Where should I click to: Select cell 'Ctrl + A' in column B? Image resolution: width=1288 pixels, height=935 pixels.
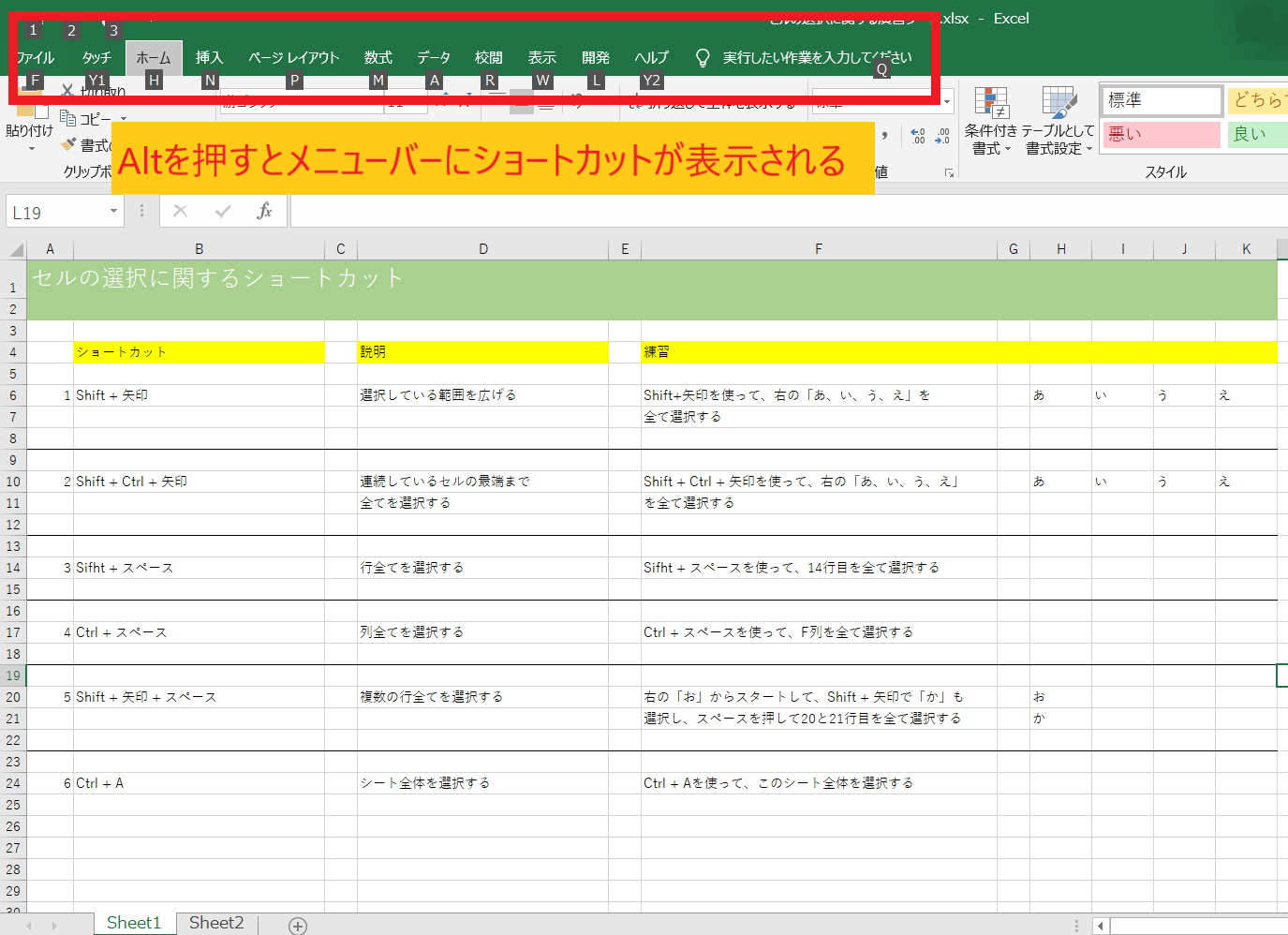click(199, 783)
